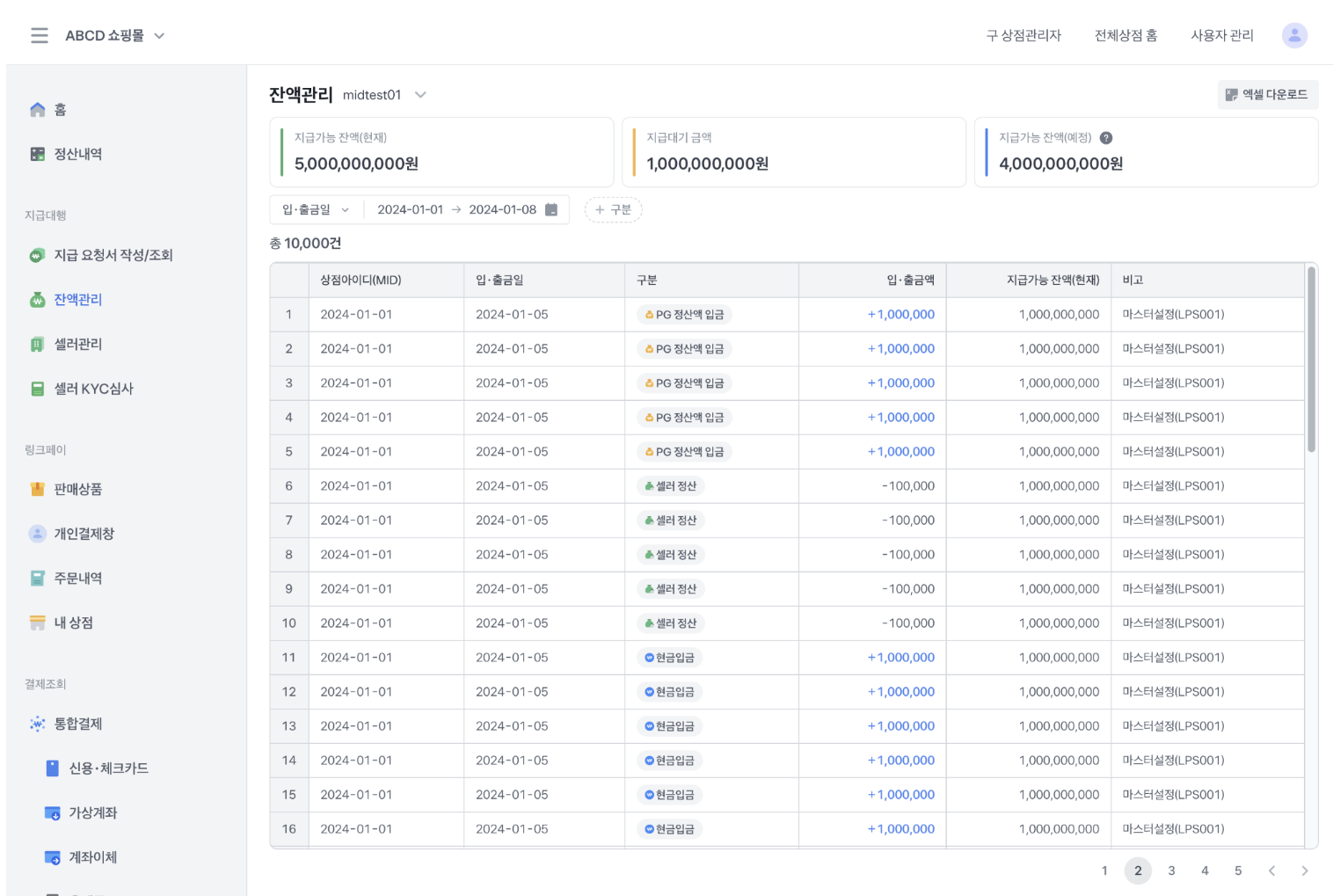Screen dimensions: 1333x896
Task: Click the 정산내역 sidebar icon
Action: [x=37, y=154]
